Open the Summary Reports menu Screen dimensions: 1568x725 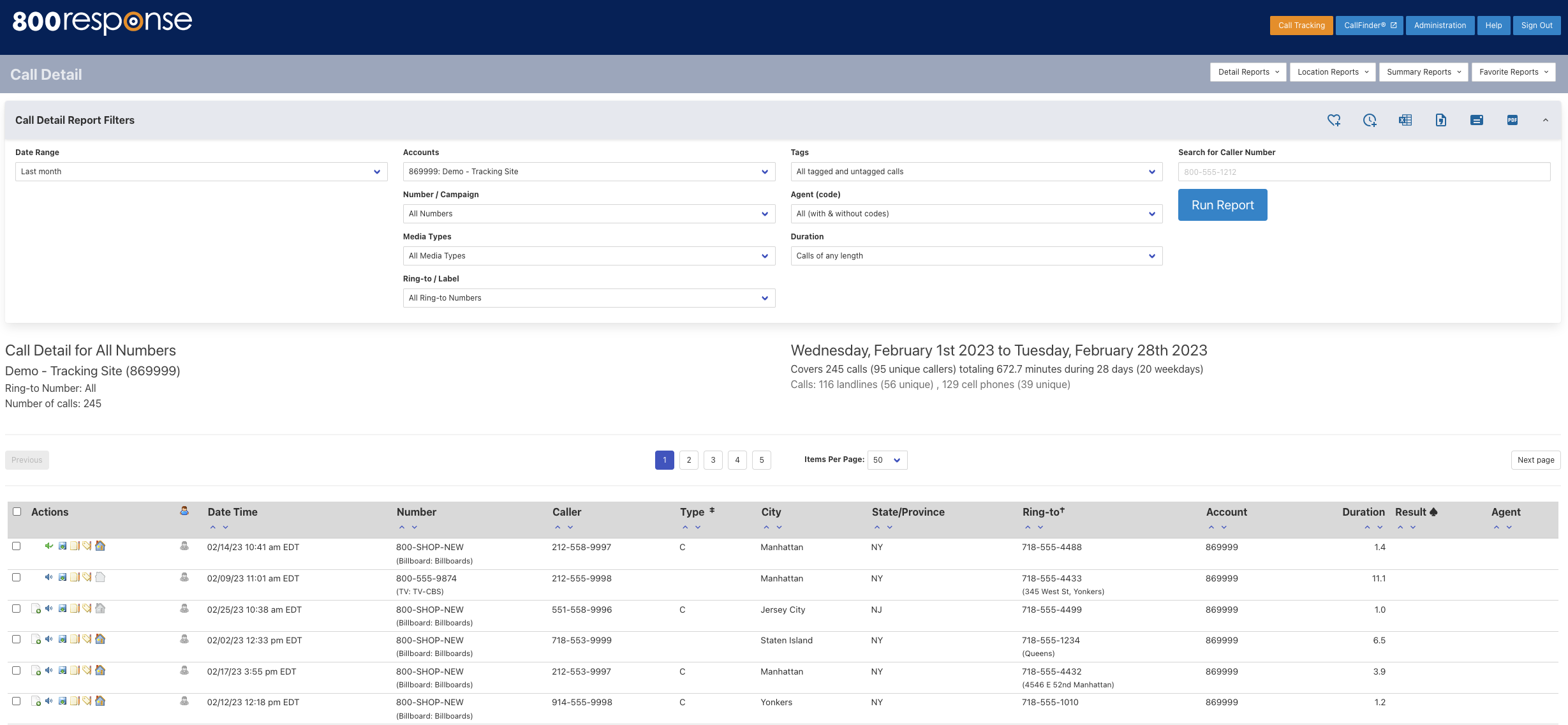point(1423,72)
